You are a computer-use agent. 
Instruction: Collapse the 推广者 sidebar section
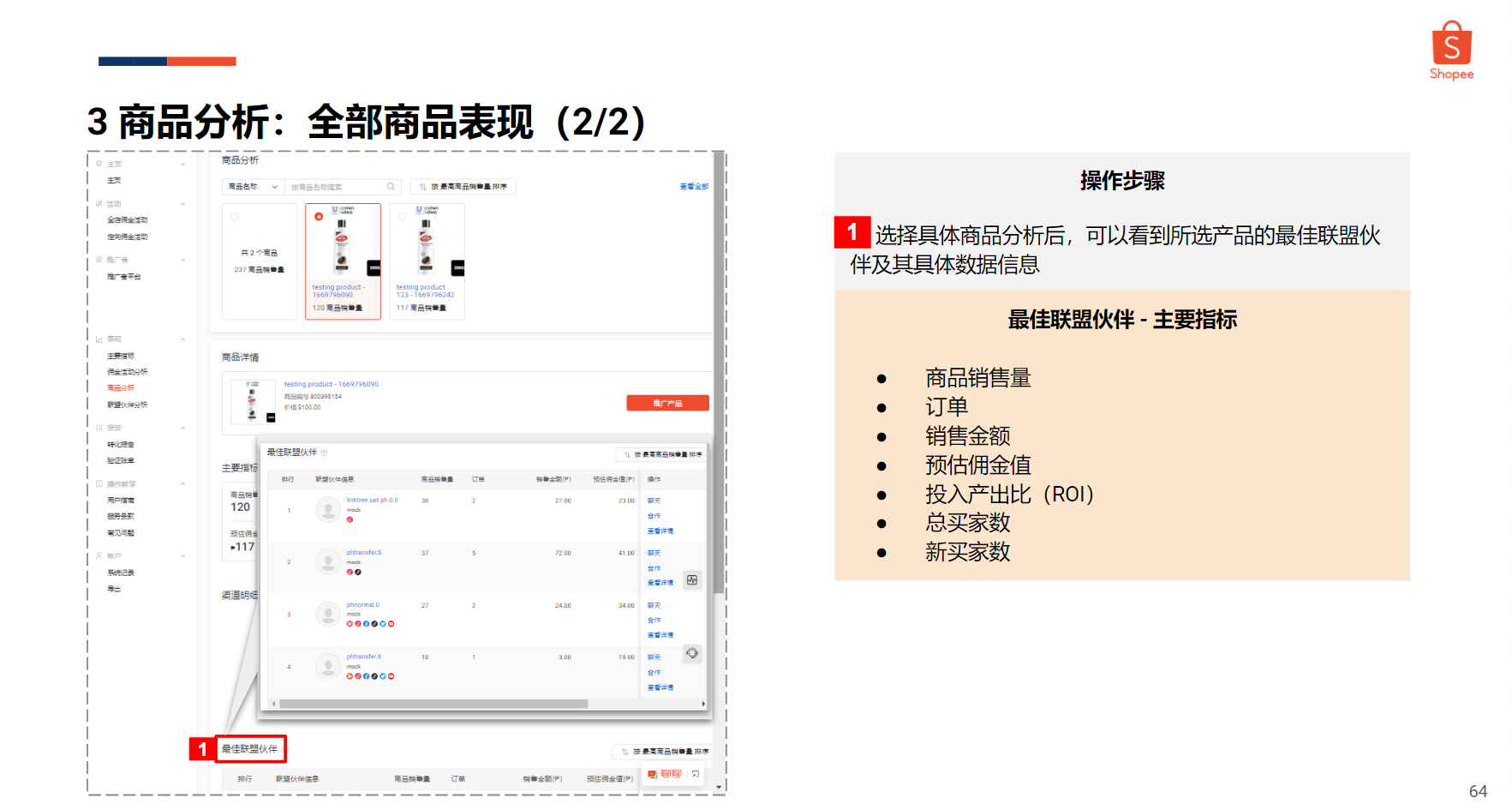coord(183,260)
